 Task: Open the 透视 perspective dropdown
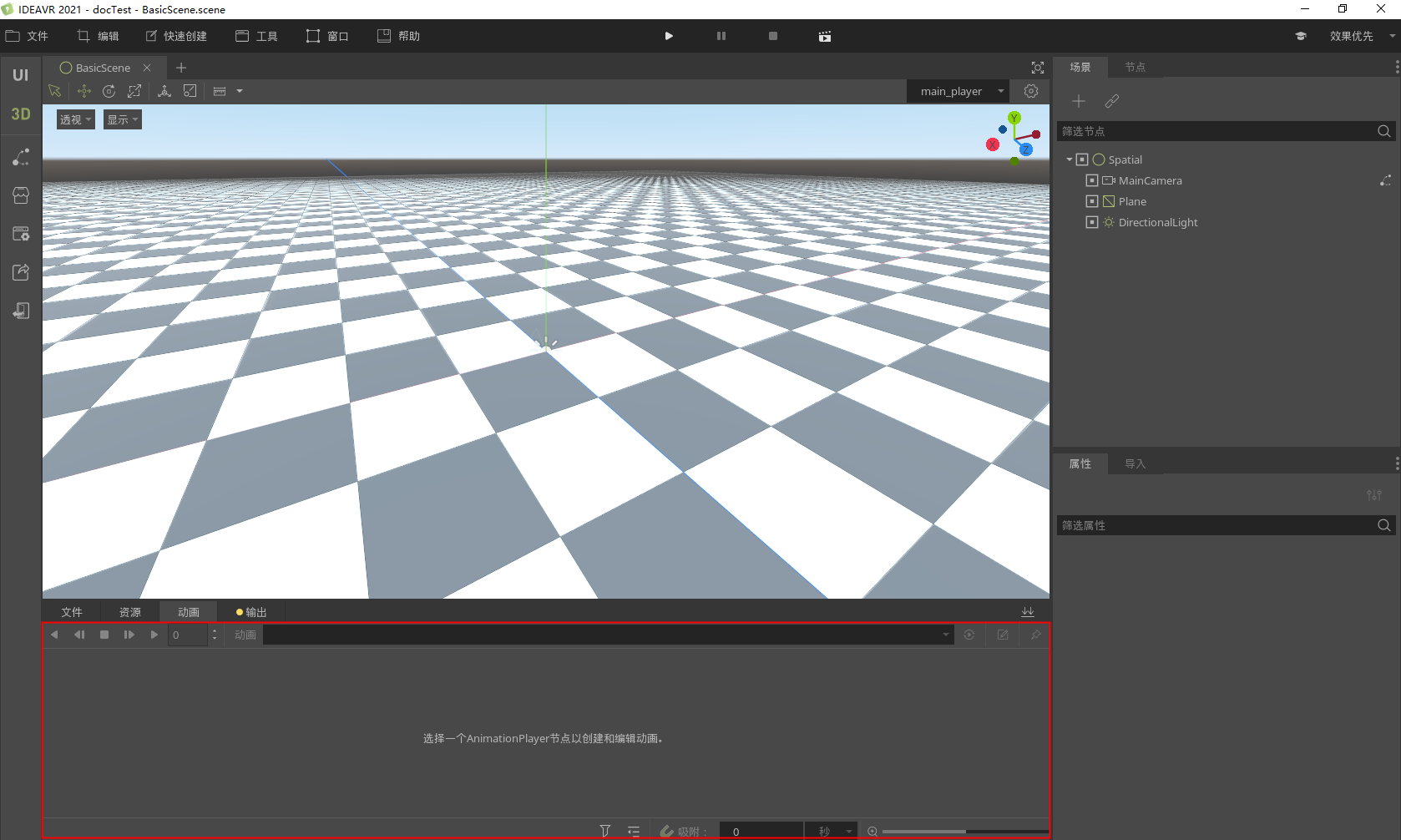pos(75,119)
